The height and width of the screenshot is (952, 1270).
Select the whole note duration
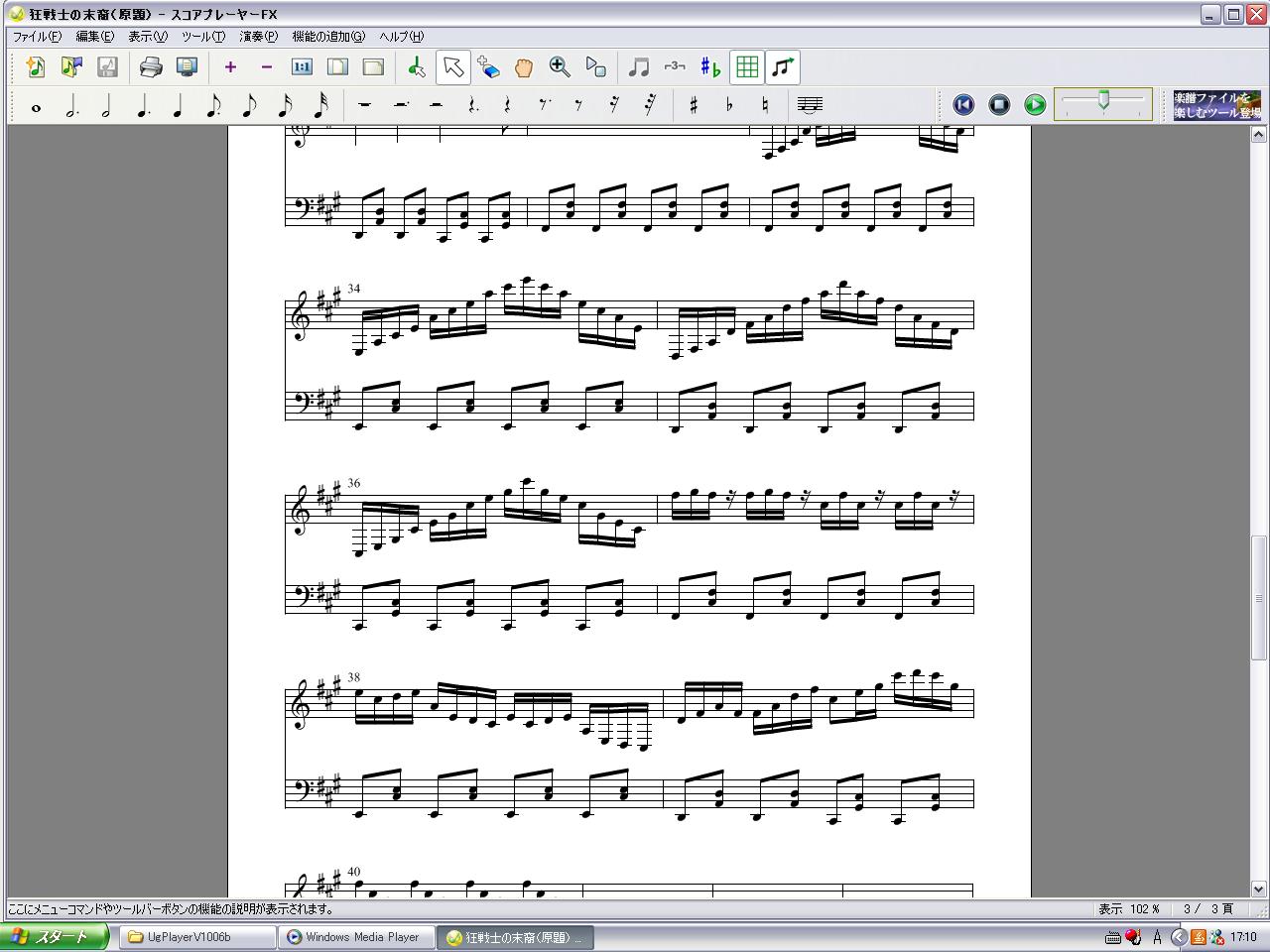pos(37,106)
